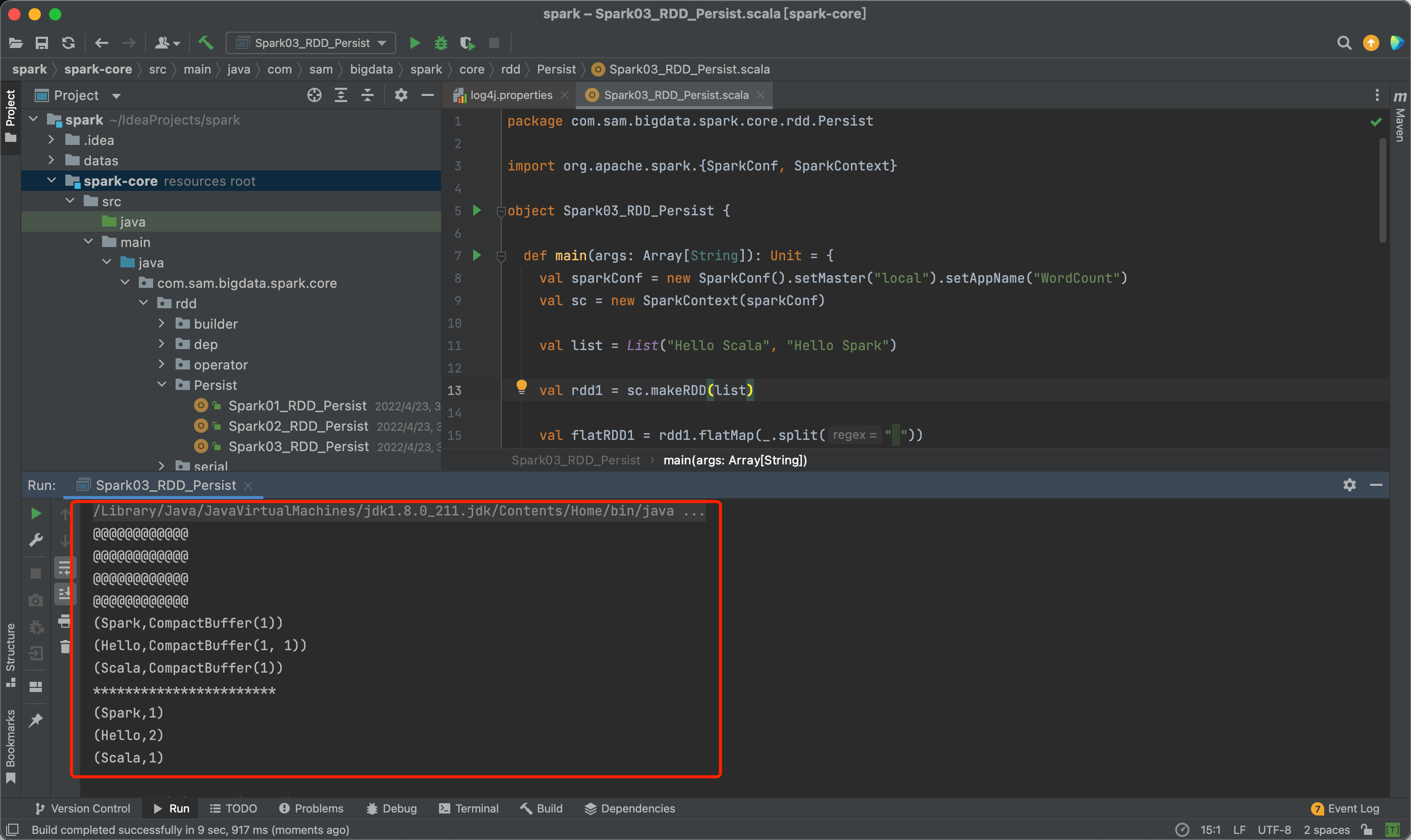
Task: Build project with the hammer icon
Action: 206,42
